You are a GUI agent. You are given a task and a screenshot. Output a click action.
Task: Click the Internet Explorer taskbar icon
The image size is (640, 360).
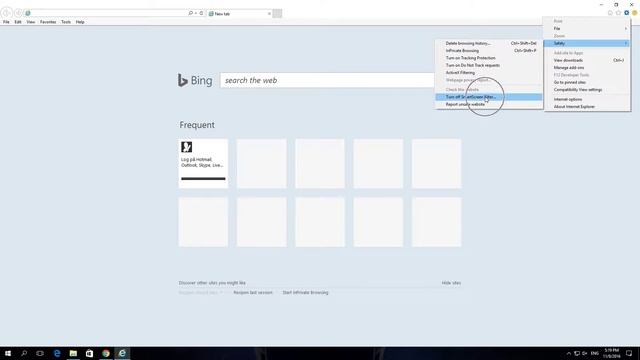coord(122,353)
